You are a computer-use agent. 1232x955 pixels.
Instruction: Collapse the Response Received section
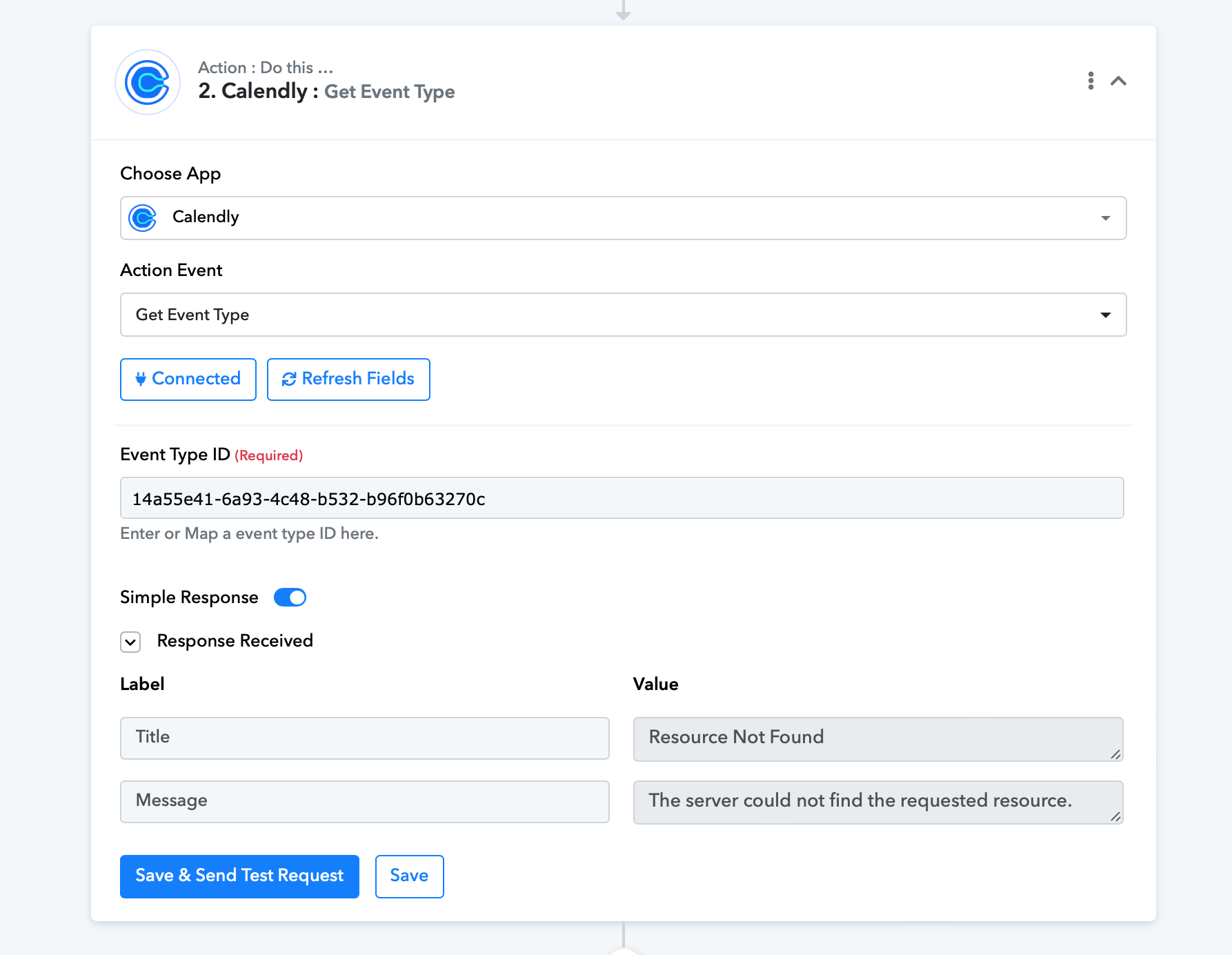[130, 642]
